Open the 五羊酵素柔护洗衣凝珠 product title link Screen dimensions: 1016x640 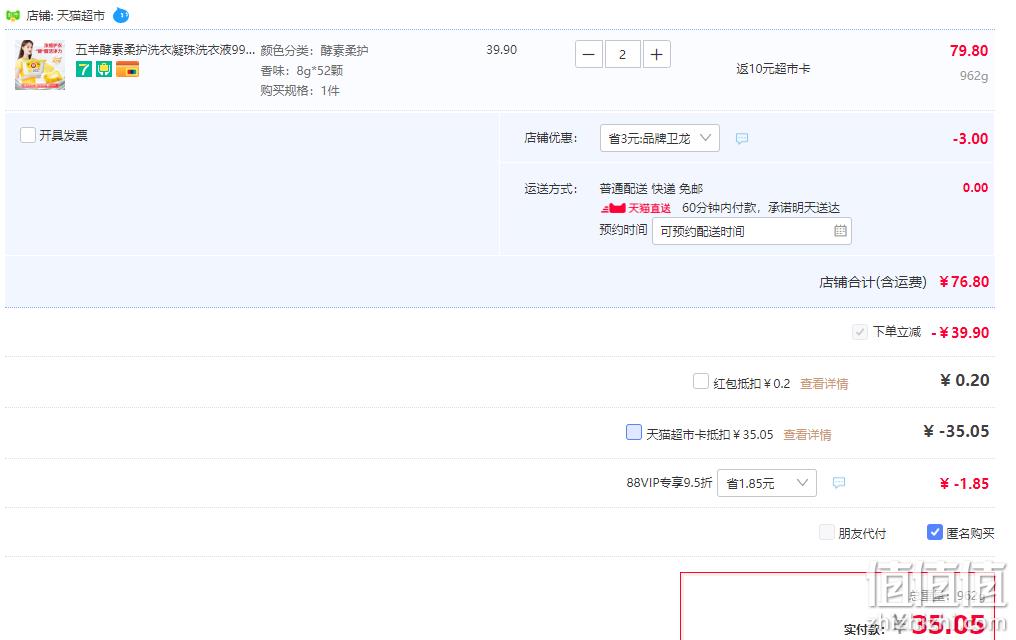[x=165, y=50]
